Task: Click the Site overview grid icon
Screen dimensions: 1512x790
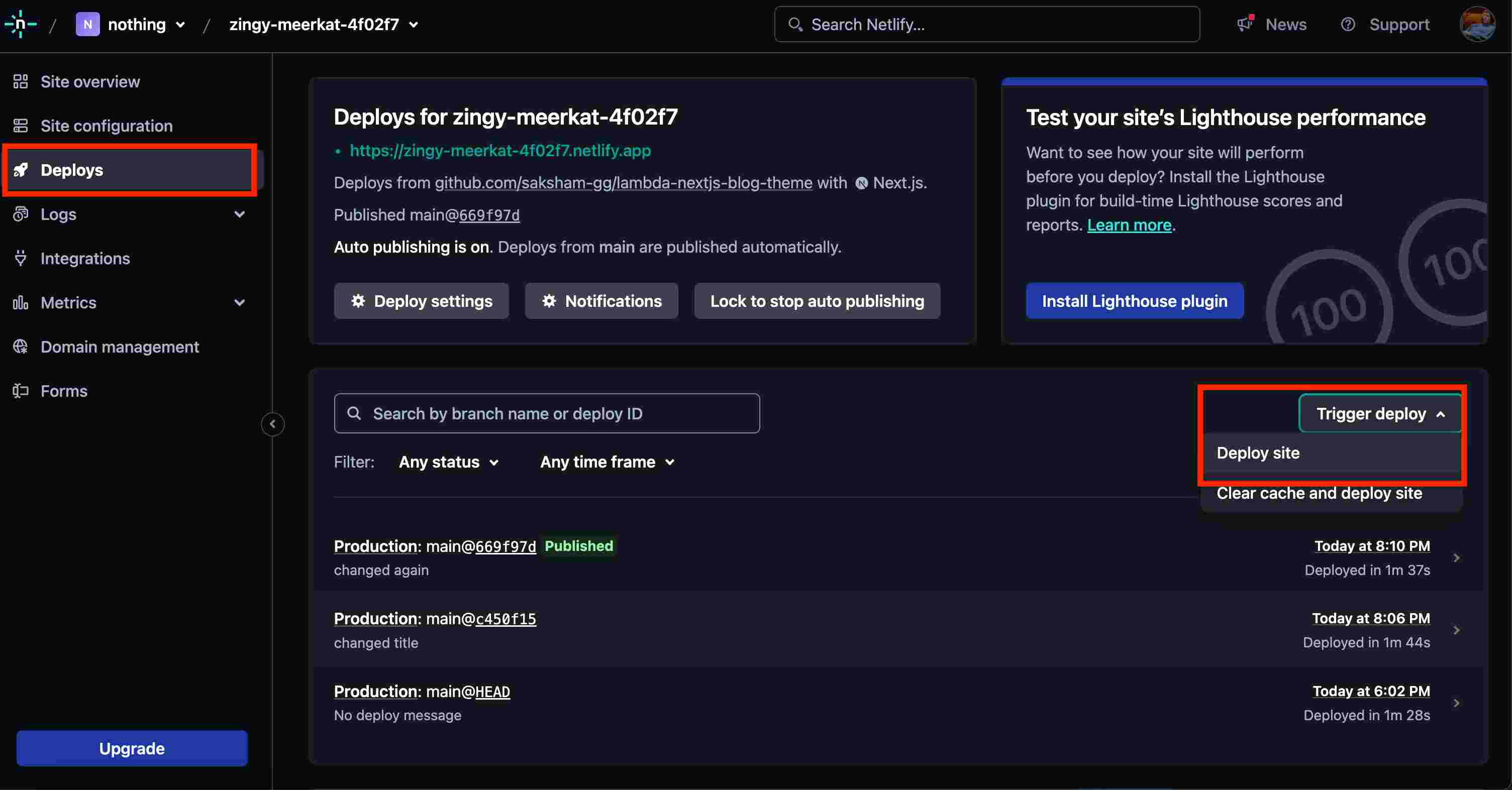Action: click(21, 81)
